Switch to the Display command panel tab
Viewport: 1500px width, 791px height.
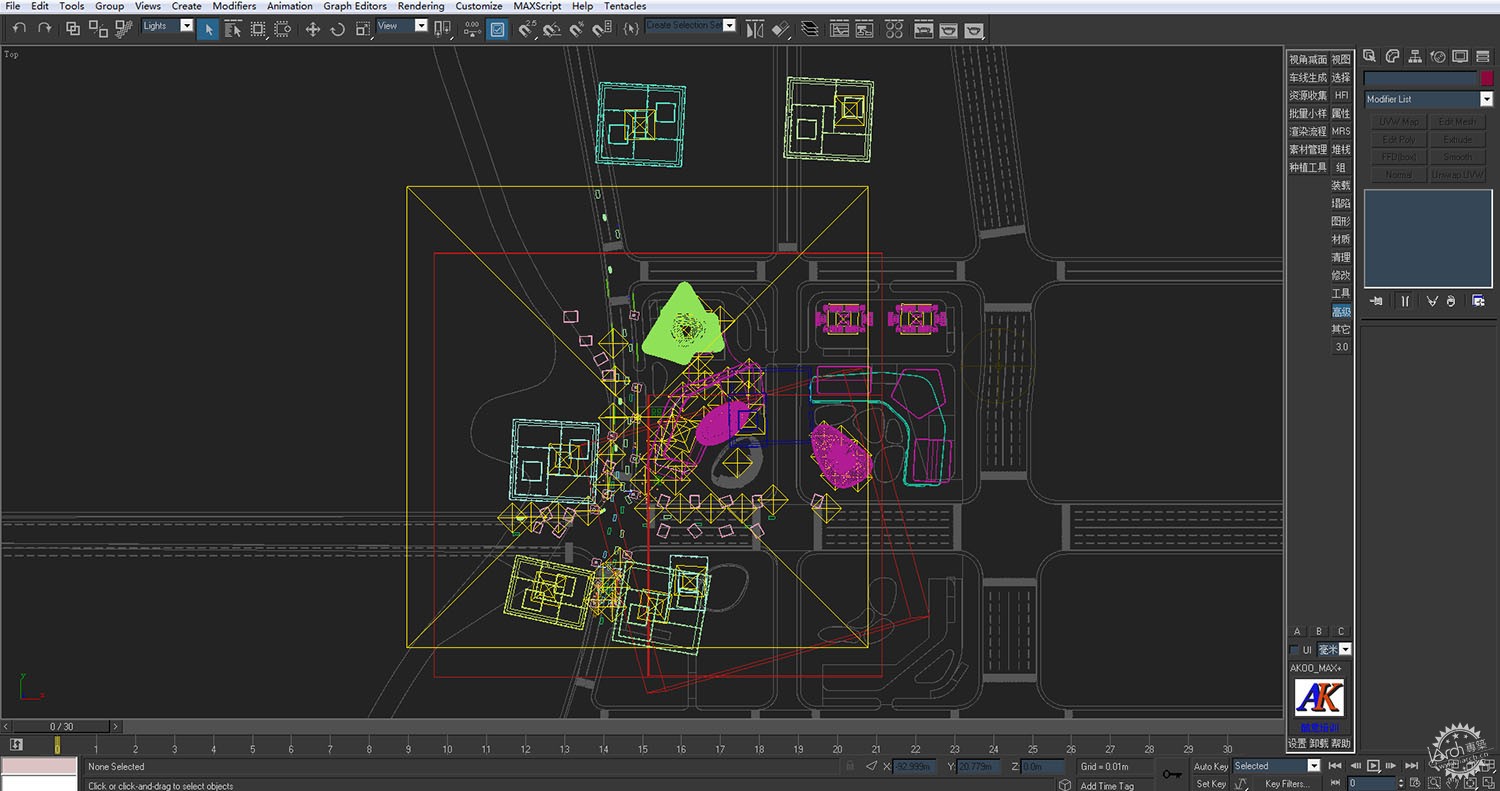1461,56
